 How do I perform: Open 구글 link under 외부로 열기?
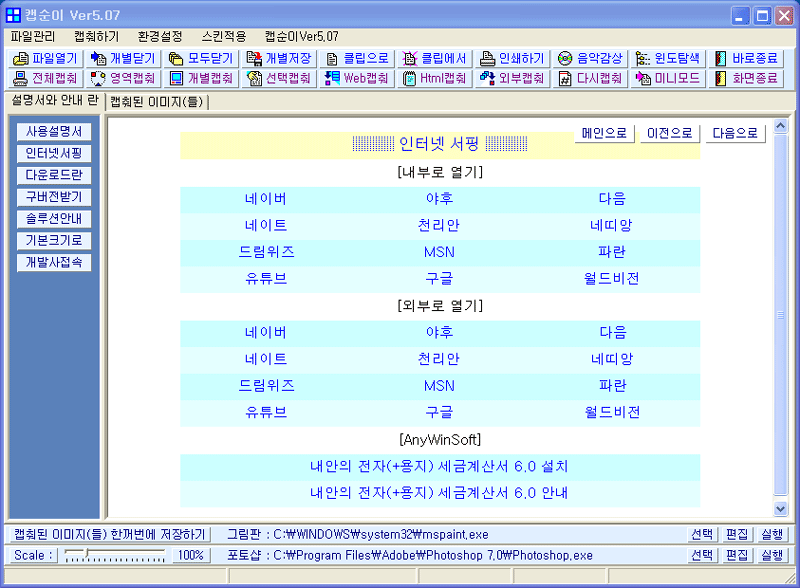439,412
